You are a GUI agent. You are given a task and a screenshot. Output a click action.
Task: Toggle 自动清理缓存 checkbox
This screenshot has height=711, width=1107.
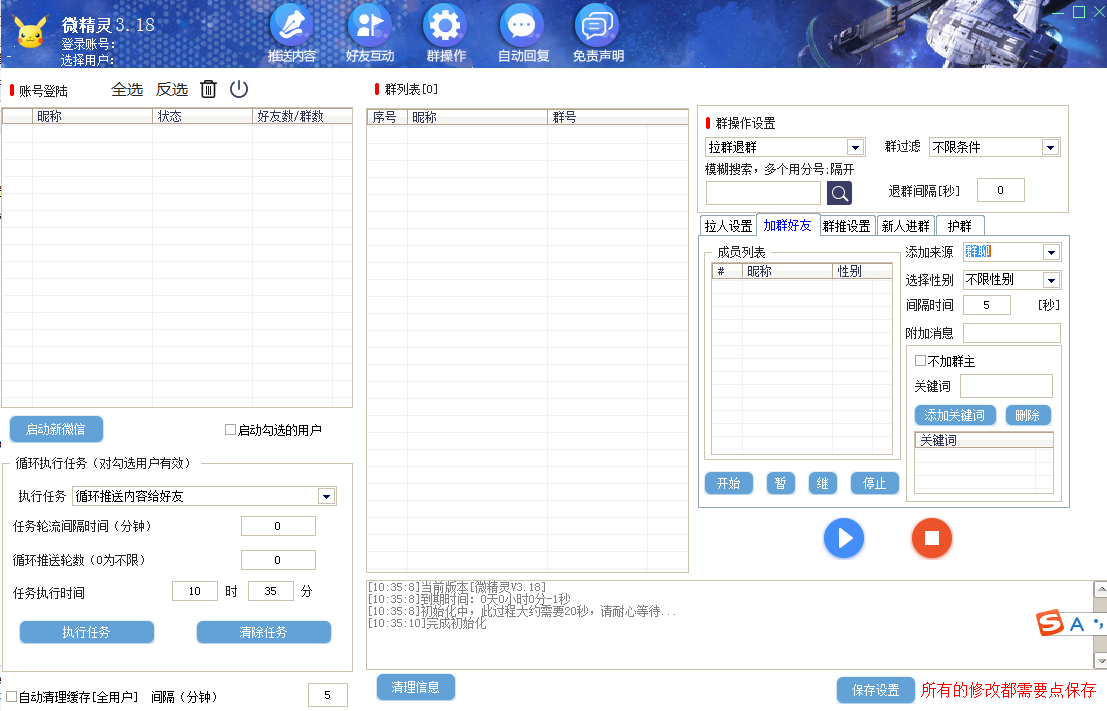(x=12, y=696)
